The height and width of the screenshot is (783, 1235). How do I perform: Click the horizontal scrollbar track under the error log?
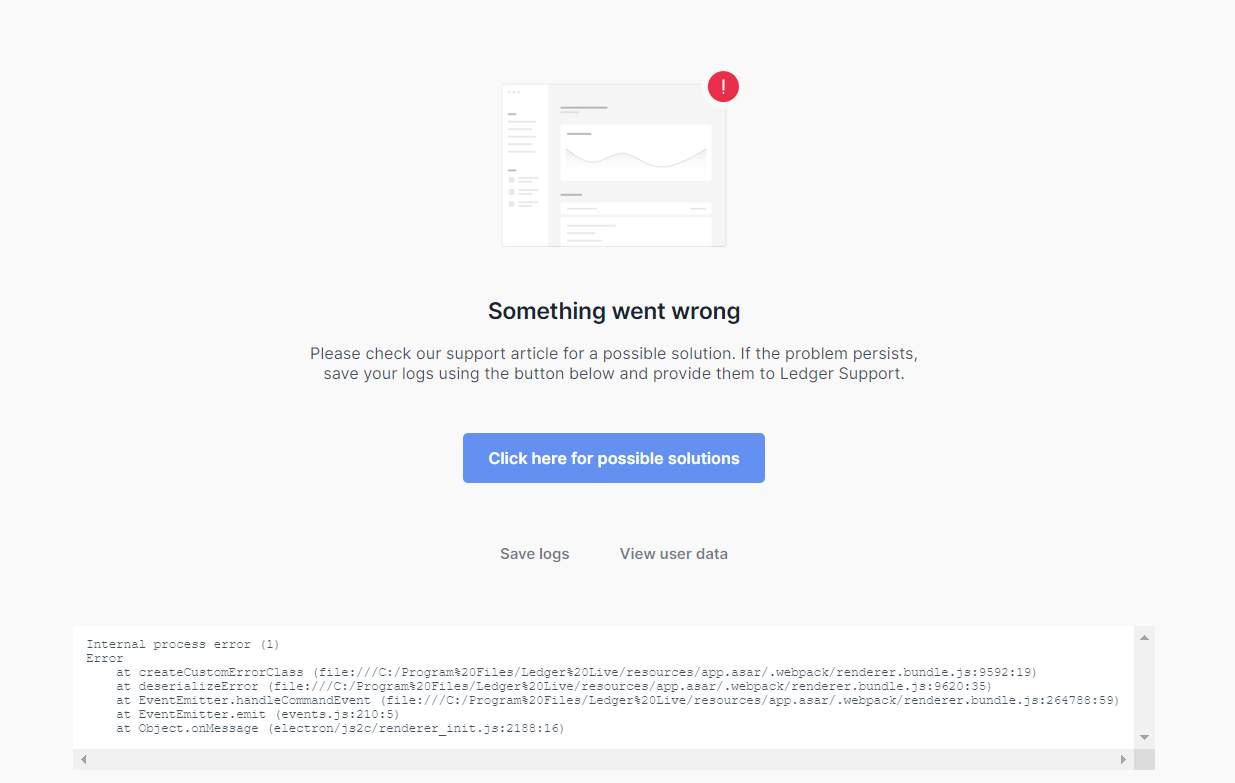click(x=600, y=760)
